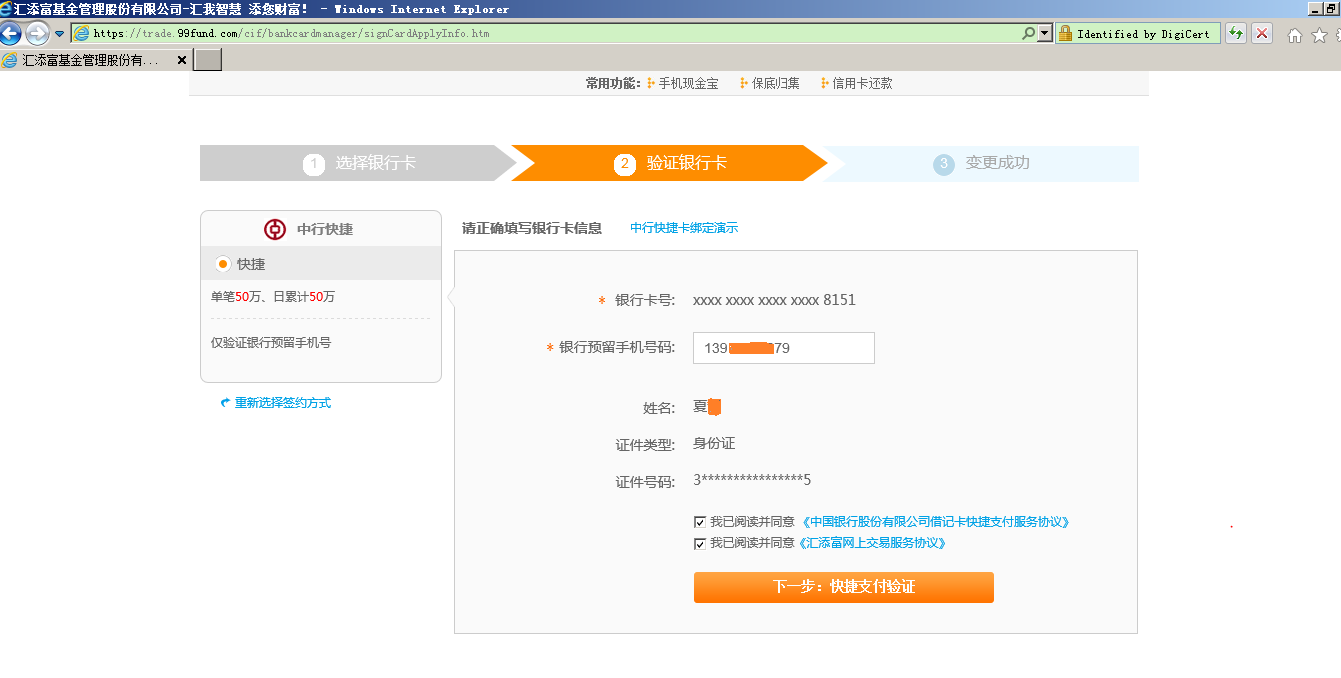
Task: Open the address bar autocomplete dropdown arrow
Action: tap(1045, 33)
